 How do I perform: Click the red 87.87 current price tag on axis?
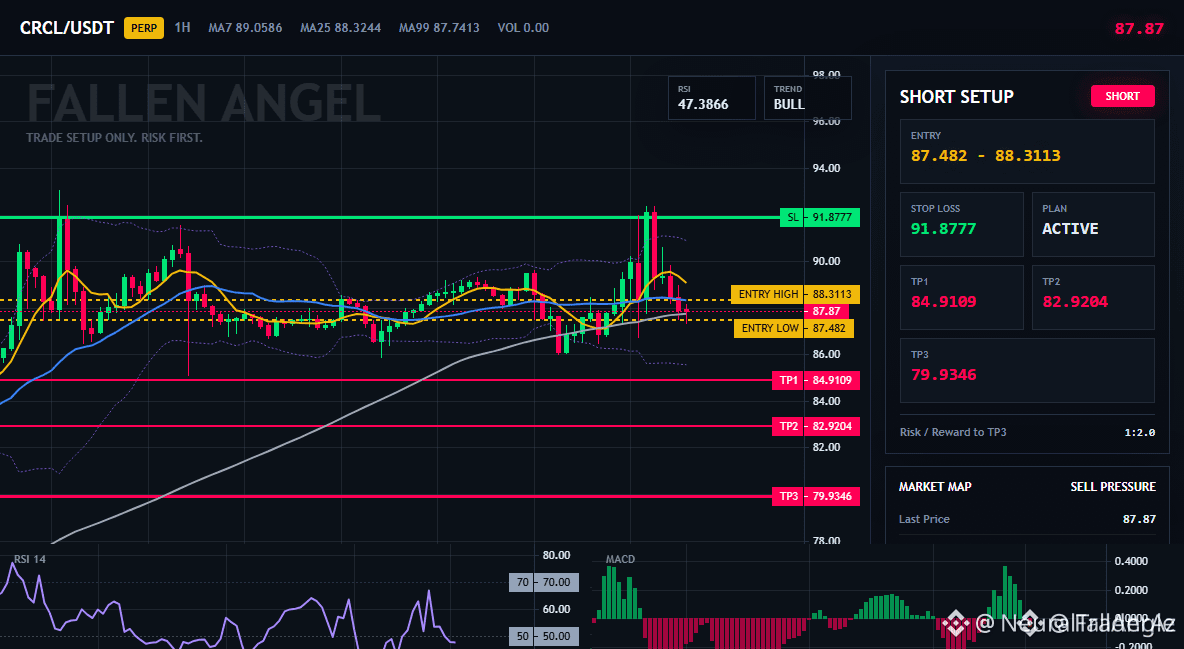click(x=826, y=311)
